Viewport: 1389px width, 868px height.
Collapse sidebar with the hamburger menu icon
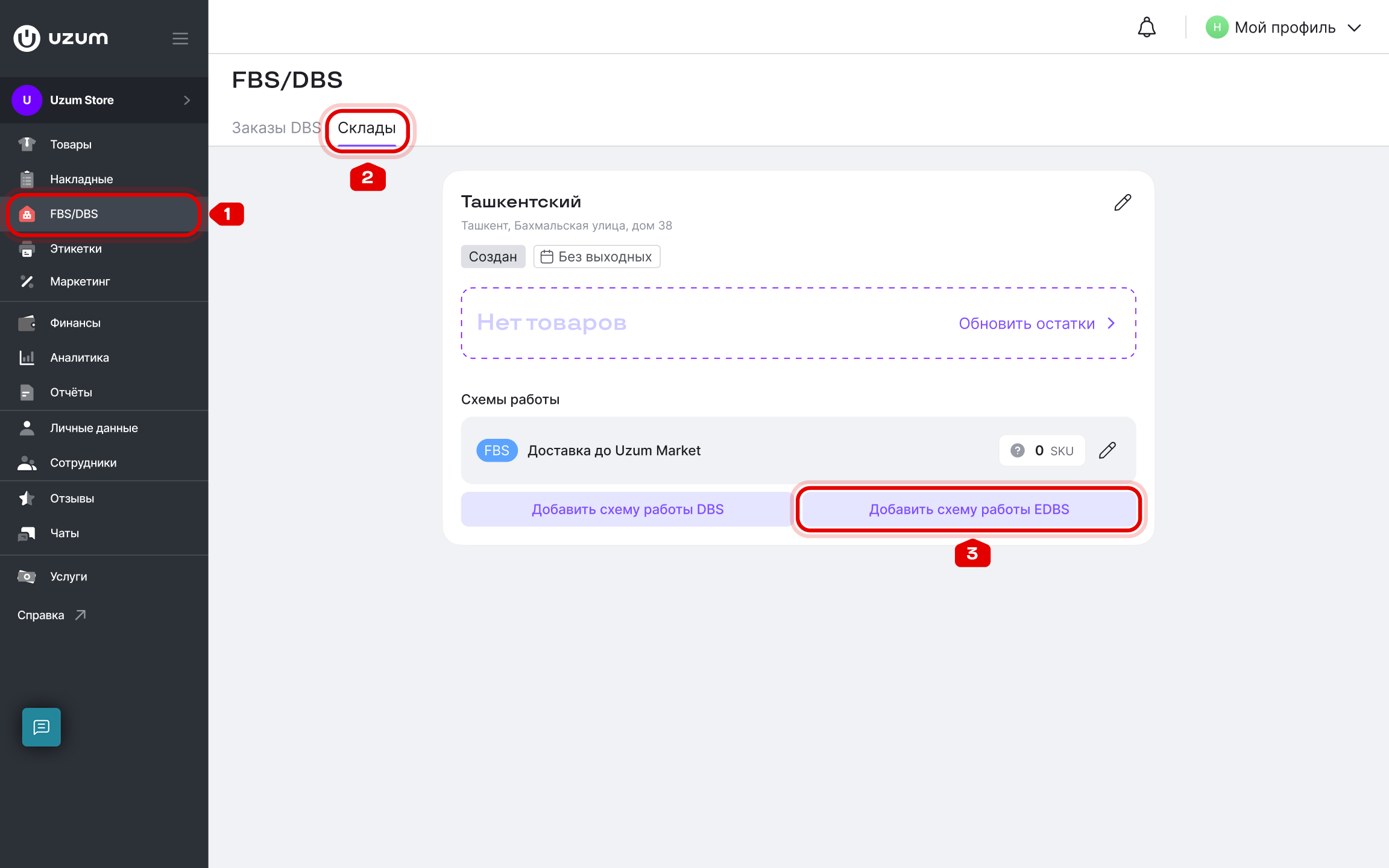[x=180, y=39]
